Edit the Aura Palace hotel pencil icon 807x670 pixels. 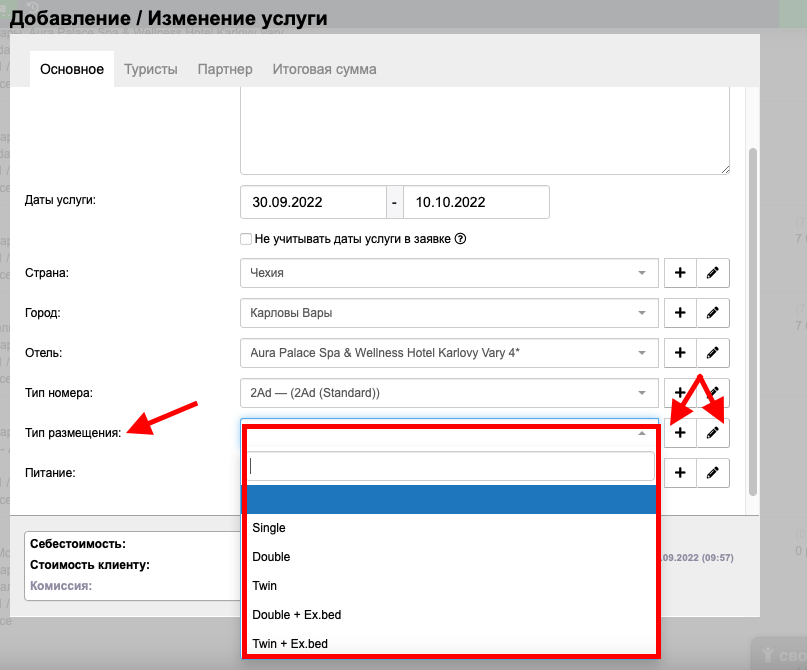point(713,353)
